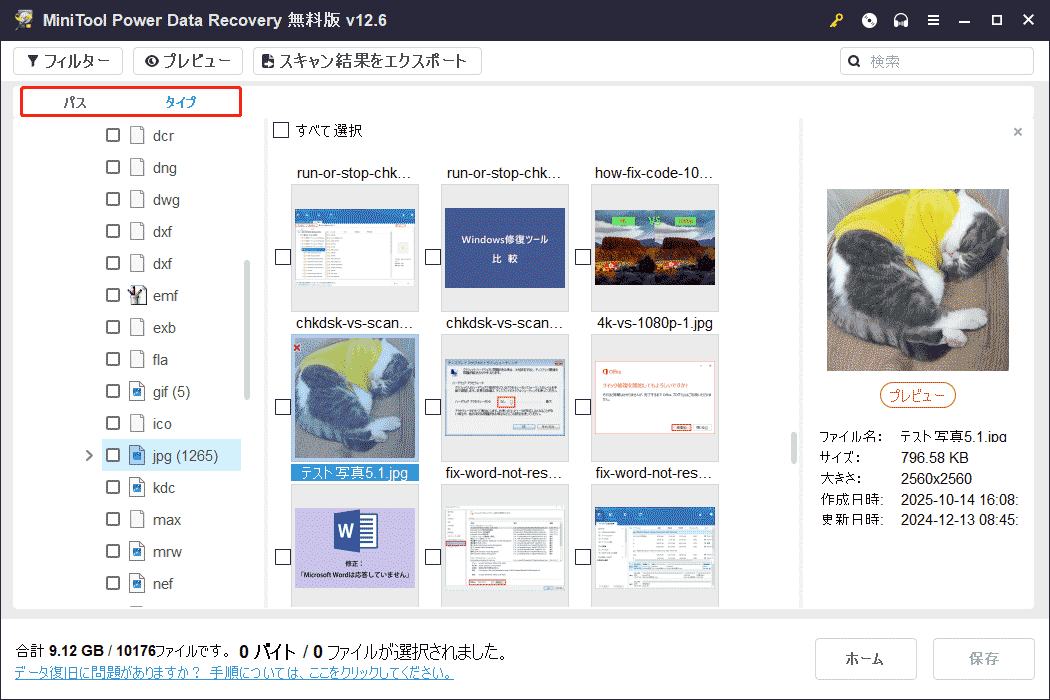The width and height of the screenshot is (1050, 700).
Task: Open the hamburger menu in title bar
Action: click(x=933, y=19)
